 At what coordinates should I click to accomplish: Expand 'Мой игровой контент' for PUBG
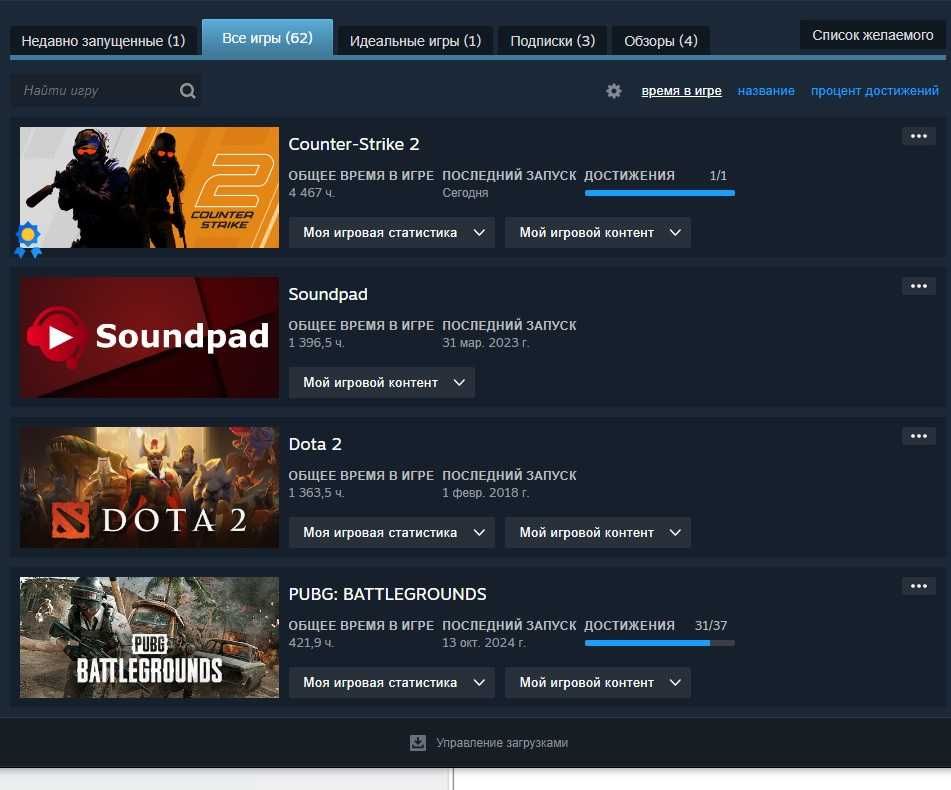click(x=598, y=683)
